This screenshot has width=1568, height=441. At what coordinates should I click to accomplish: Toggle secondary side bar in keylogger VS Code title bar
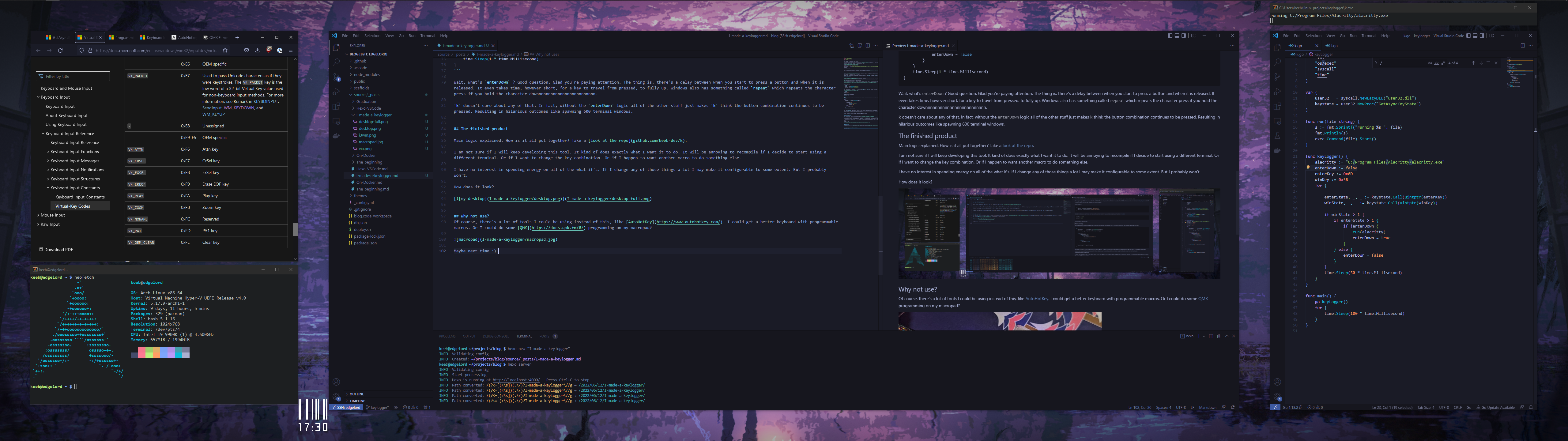pyautogui.click(x=1482, y=35)
